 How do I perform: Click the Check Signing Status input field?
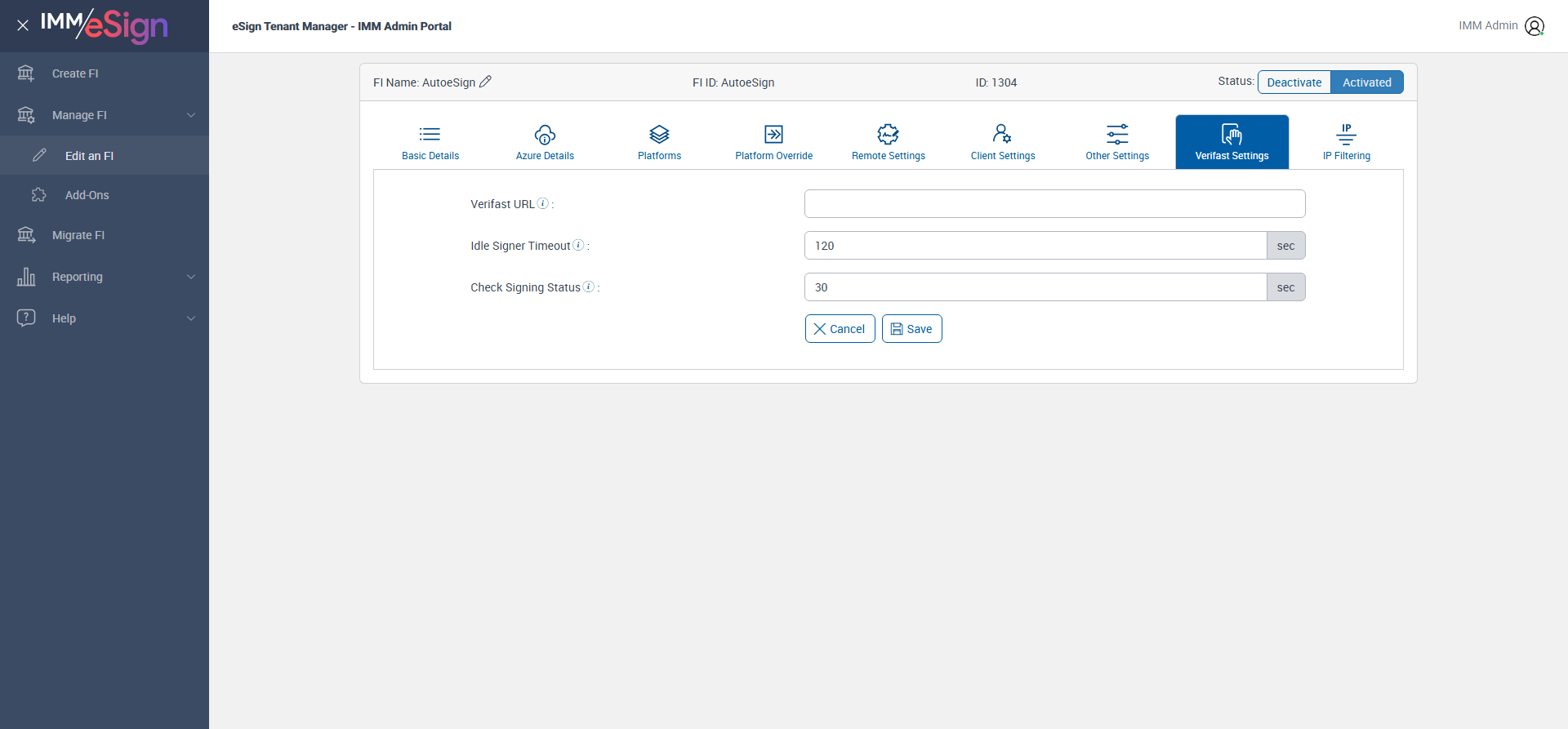coord(1036,287)
